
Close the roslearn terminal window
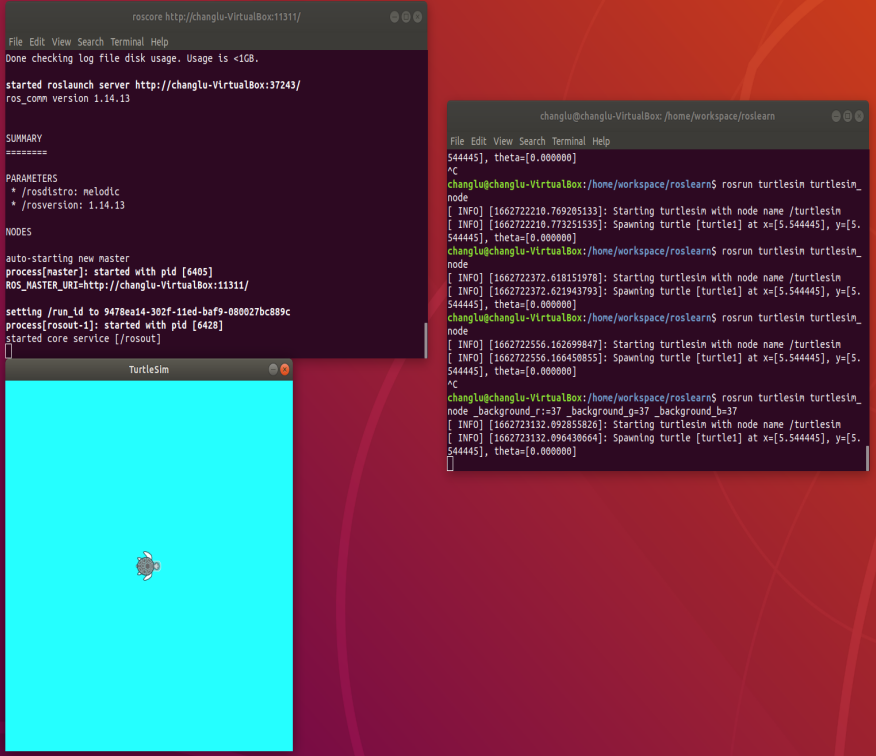point(859,116)
